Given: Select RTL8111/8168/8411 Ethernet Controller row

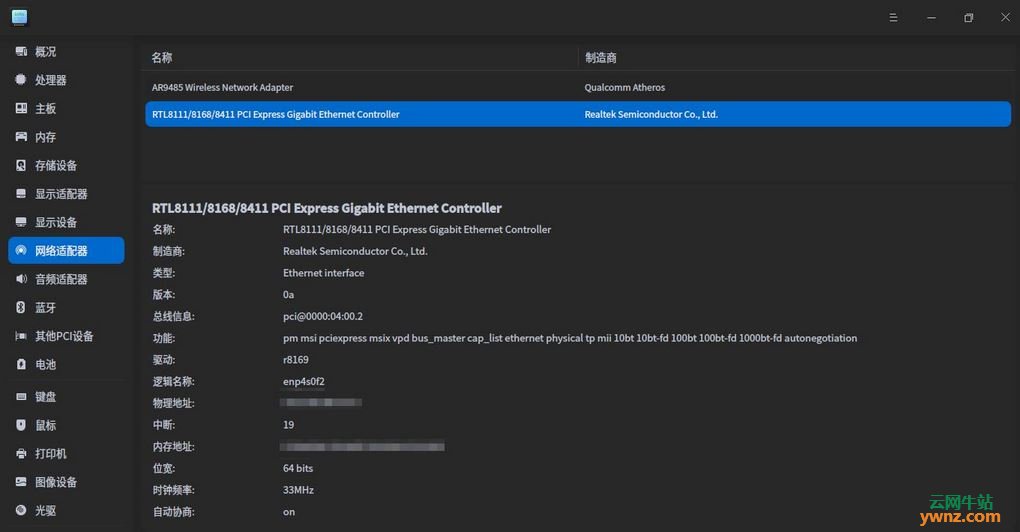Looking at the screenshot, I should click(578, 114).
